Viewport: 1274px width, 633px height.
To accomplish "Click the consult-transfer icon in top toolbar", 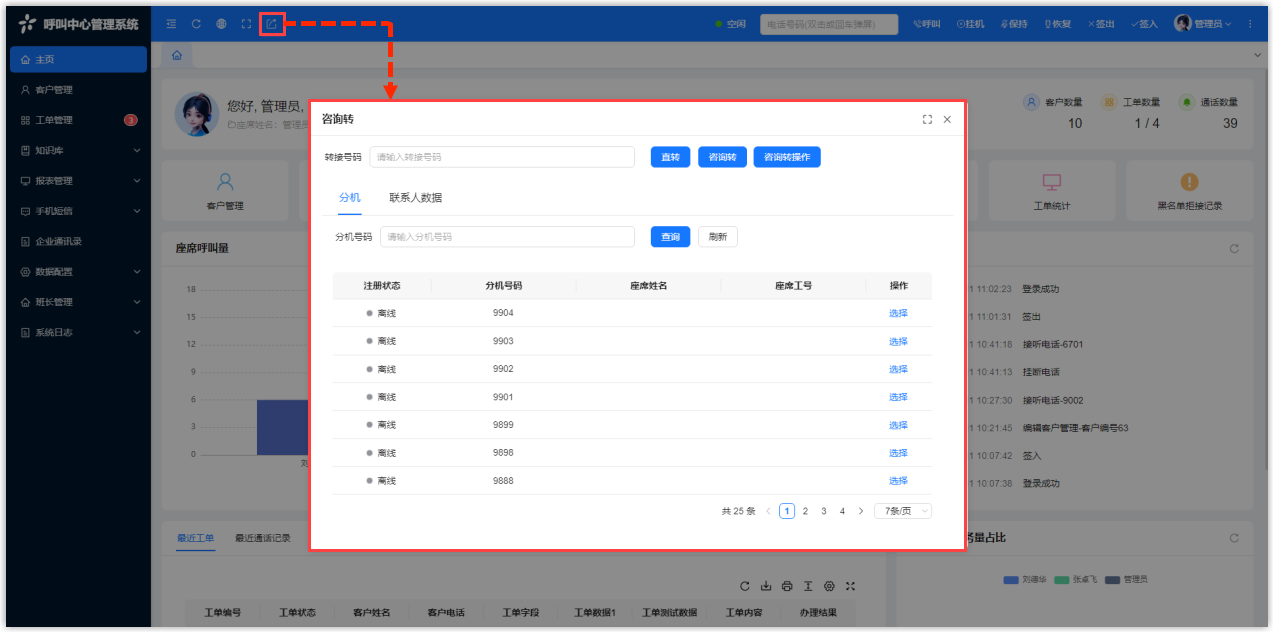I will point(272,24).
